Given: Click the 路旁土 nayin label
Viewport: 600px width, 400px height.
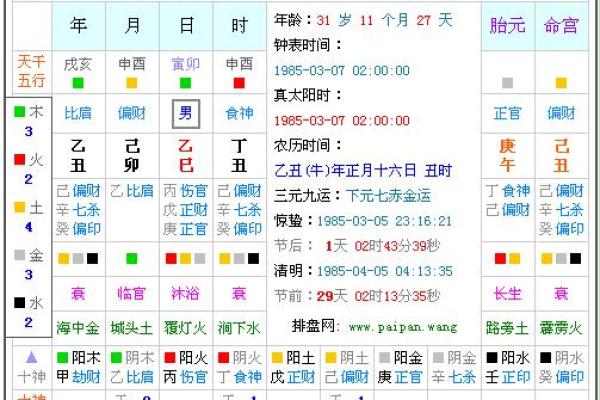Looking at the screenshot, I should click(x=507, y=328).
